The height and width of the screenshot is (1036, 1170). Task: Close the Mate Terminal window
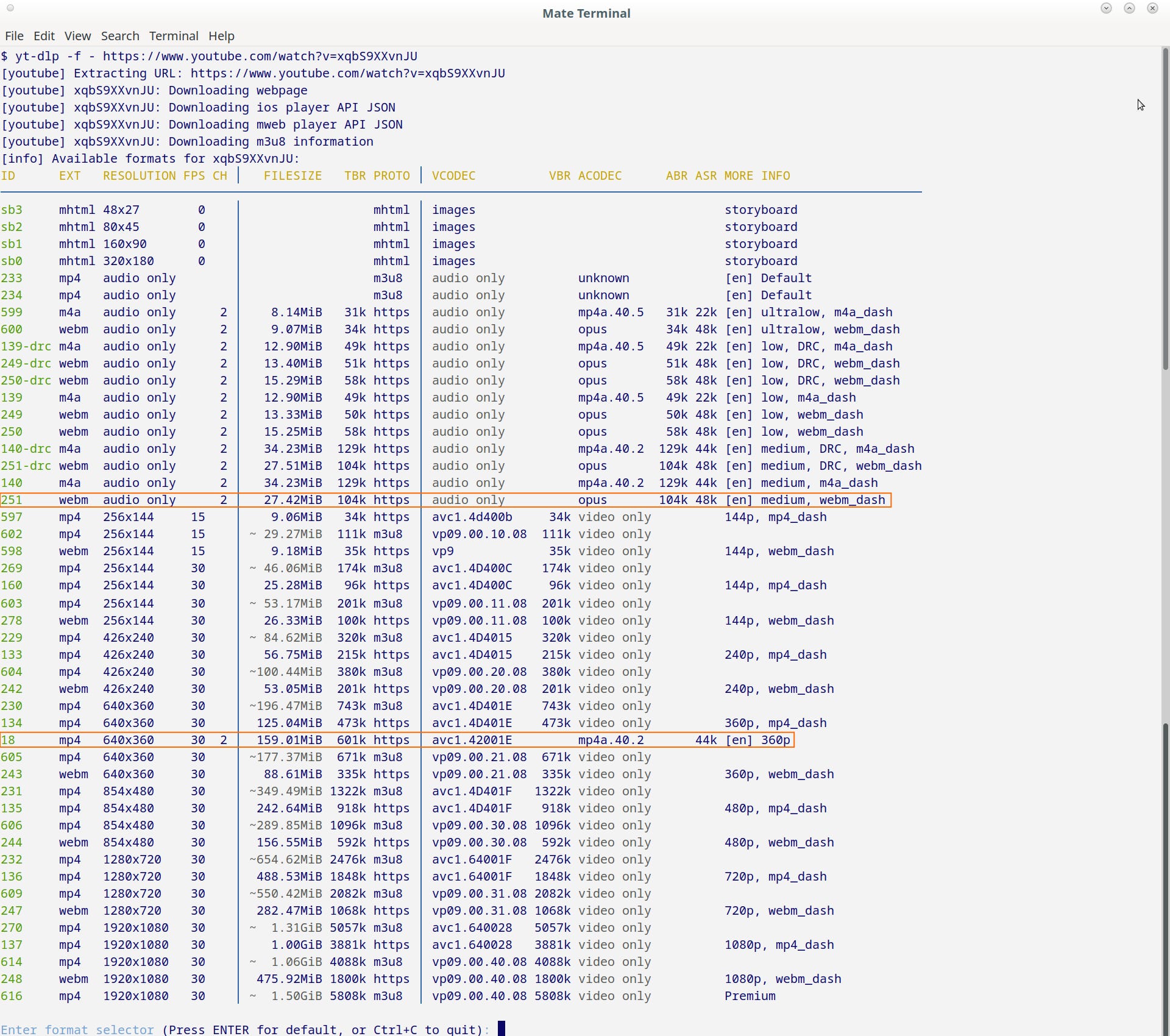[1152, 8]
